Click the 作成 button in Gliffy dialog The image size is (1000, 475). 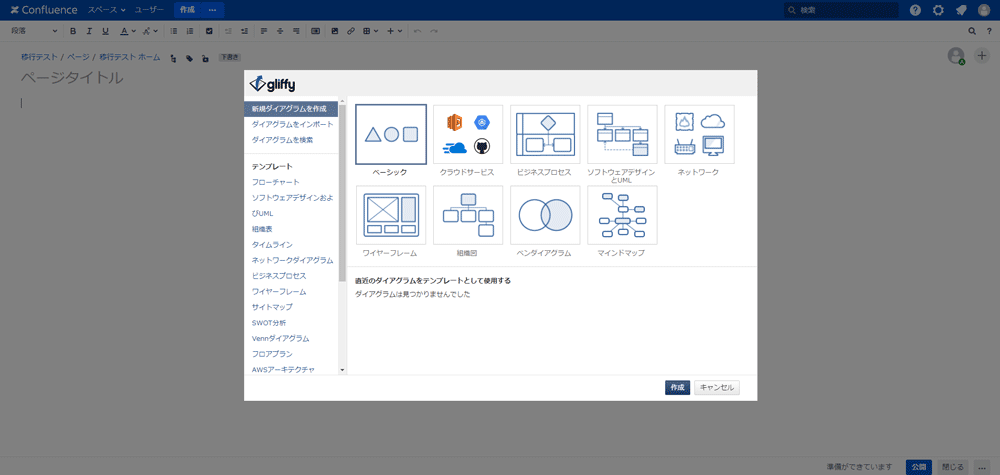click(x=677, y=388)
